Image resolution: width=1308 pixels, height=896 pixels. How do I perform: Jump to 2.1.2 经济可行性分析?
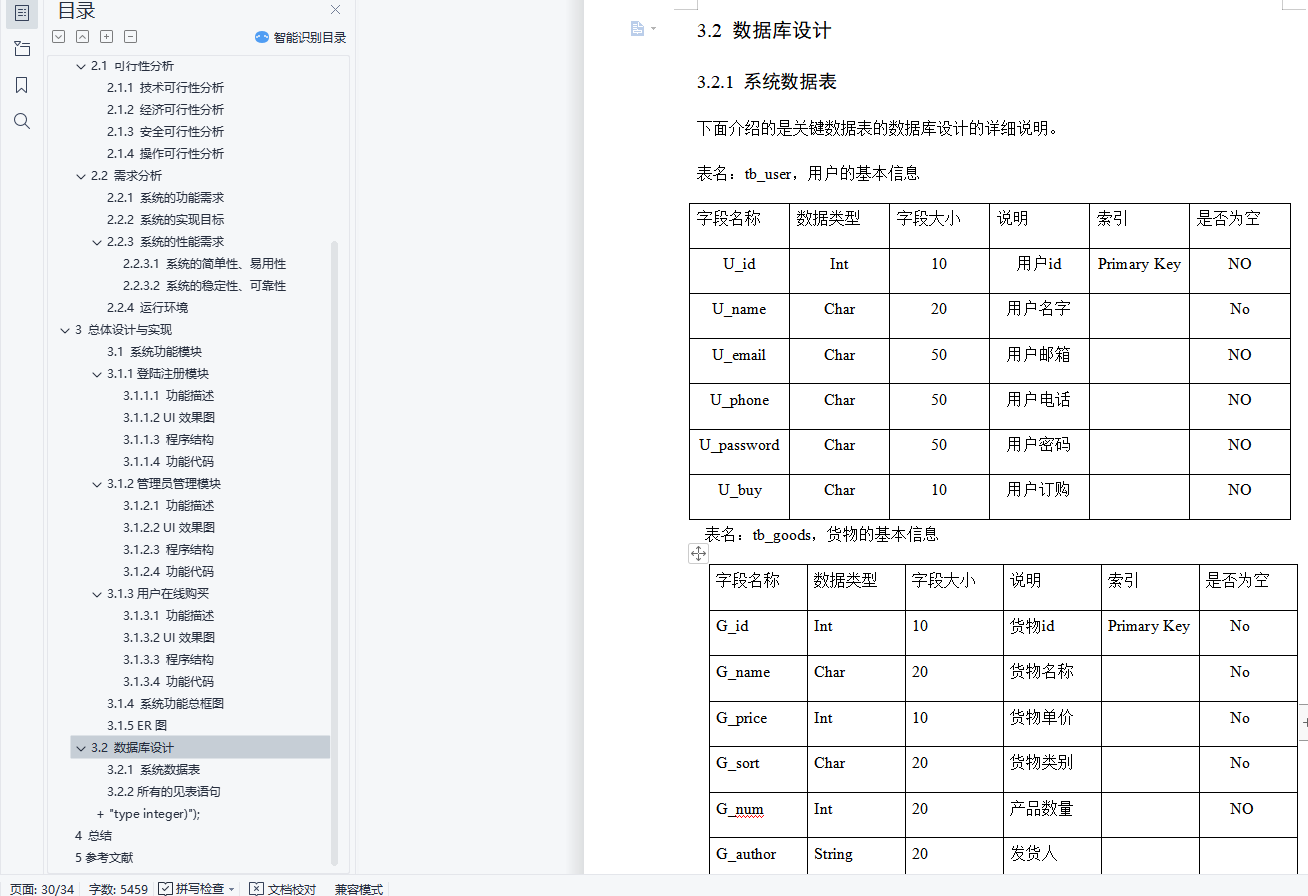click(x=165, y=110)
